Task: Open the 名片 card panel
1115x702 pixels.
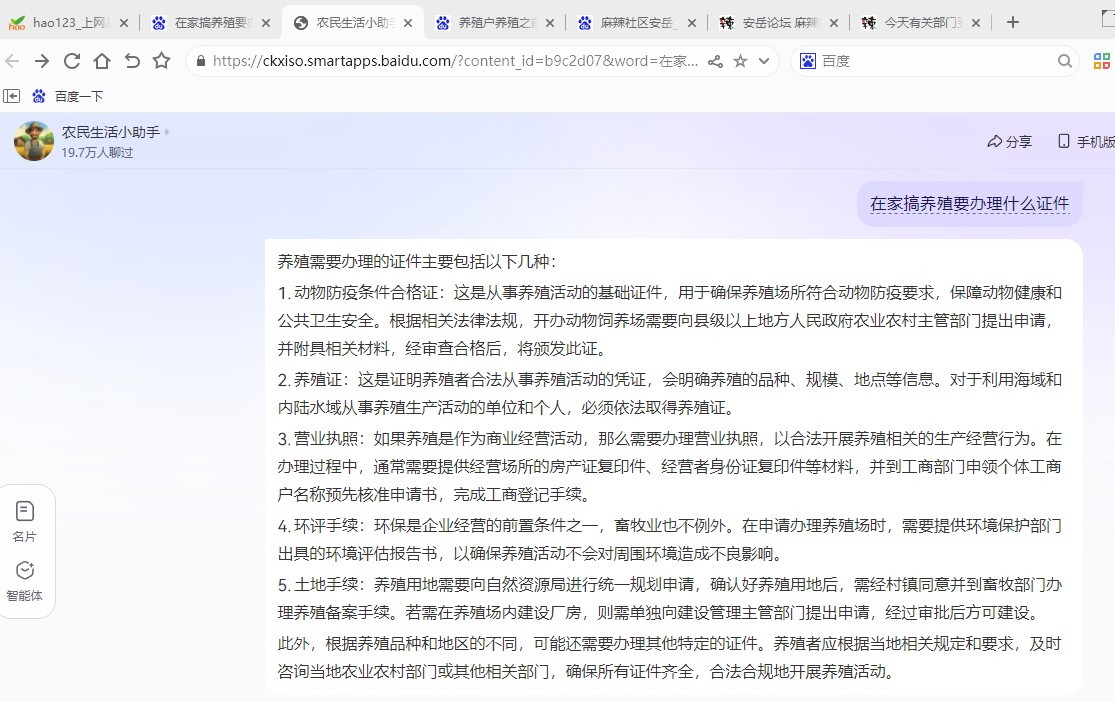Action: click(25, 522)
